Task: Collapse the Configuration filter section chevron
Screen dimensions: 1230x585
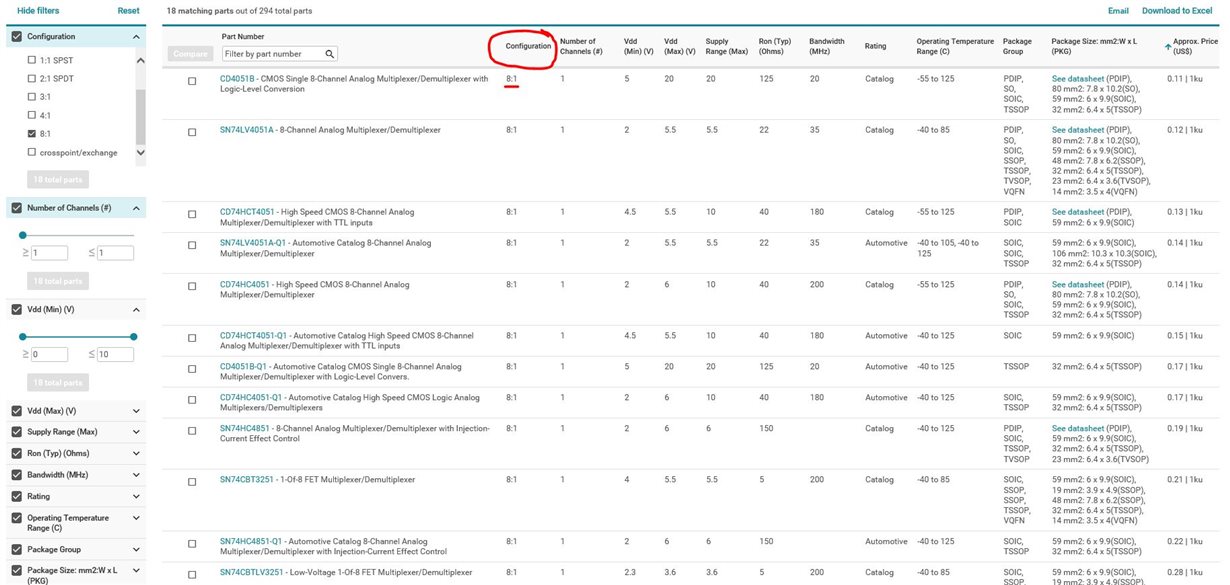Action: (x=136, y=37)
